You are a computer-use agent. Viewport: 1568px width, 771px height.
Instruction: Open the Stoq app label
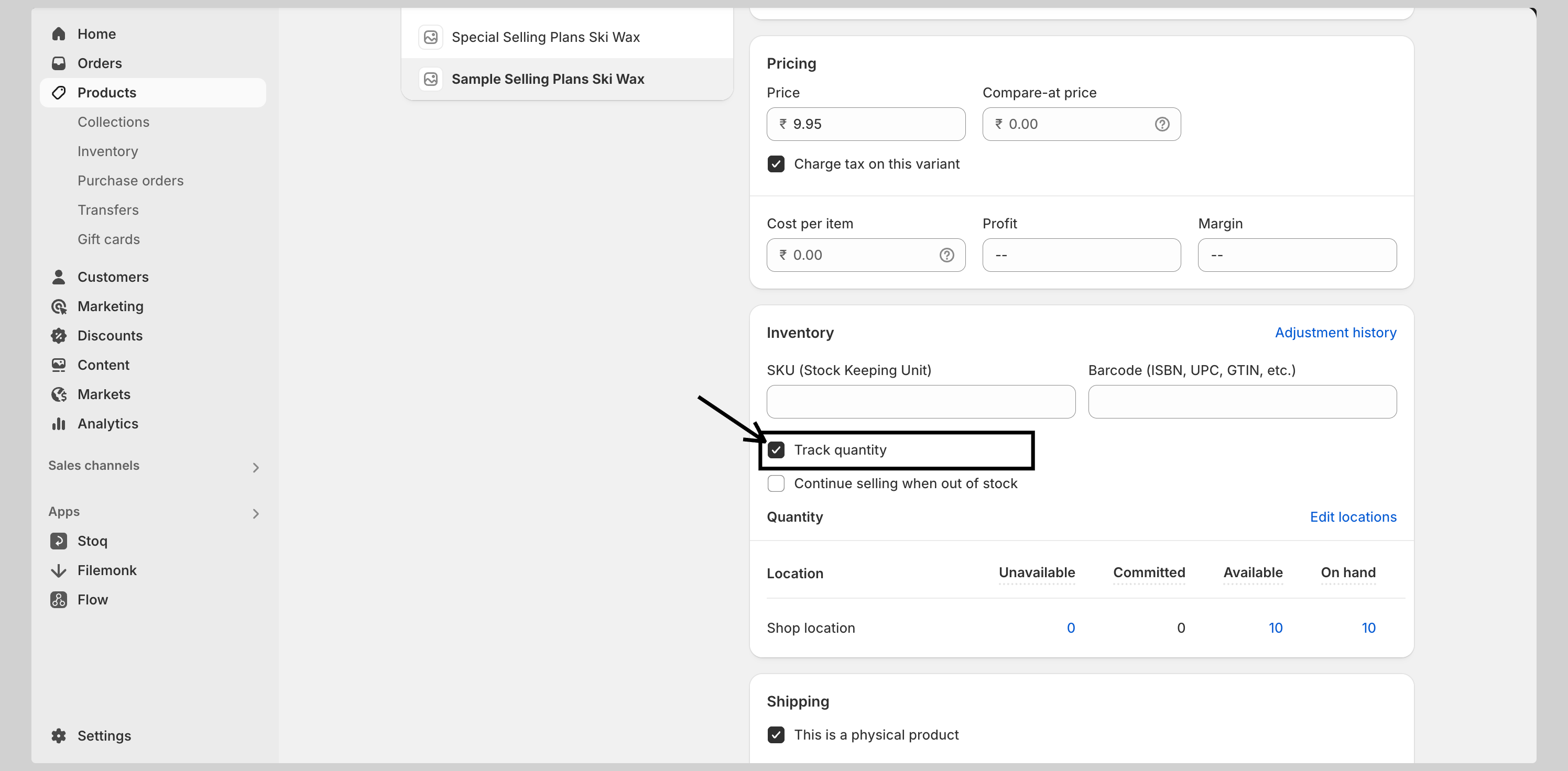(x=93, y=541)
